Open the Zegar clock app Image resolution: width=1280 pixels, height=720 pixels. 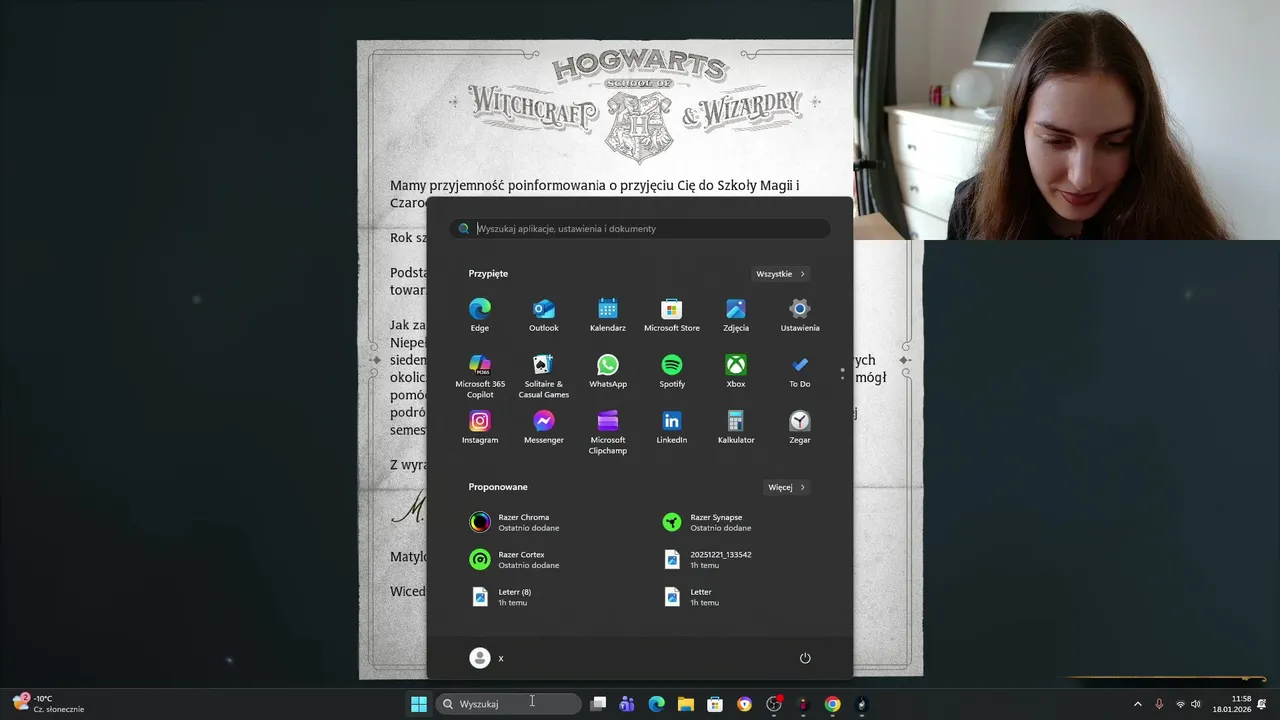tap(800, 427)
